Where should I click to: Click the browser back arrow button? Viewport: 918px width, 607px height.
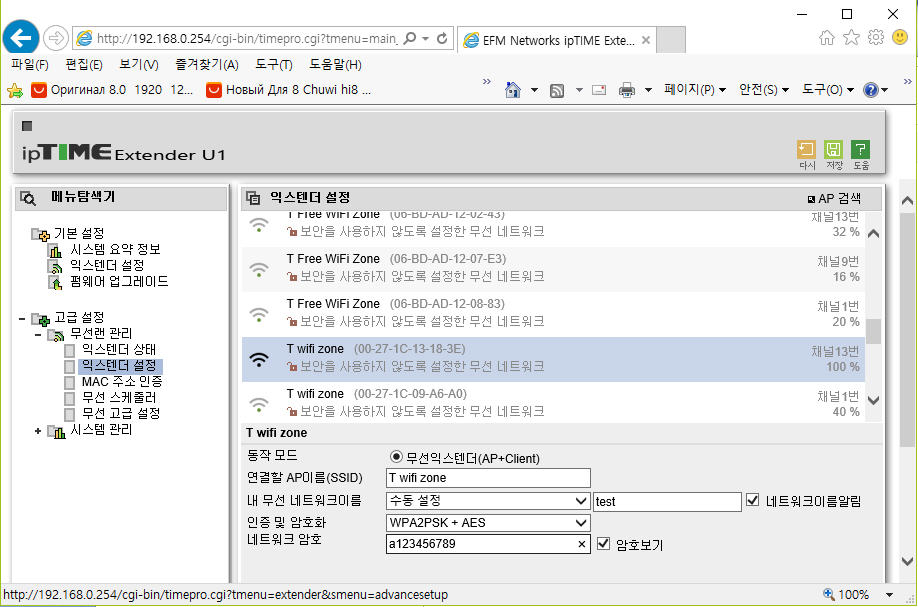[20, 38]
